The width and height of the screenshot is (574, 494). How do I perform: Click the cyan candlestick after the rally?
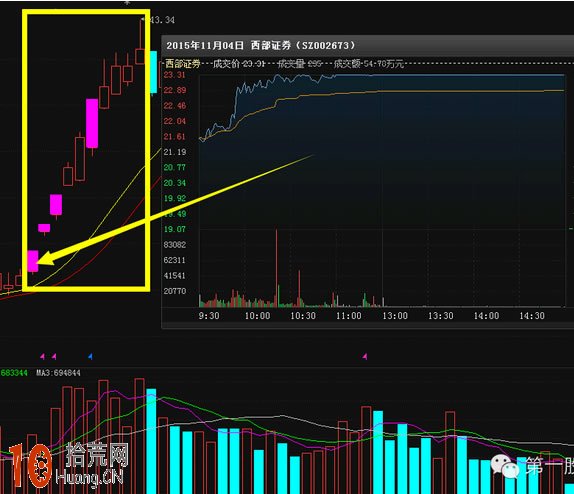(x=154, y=73)
